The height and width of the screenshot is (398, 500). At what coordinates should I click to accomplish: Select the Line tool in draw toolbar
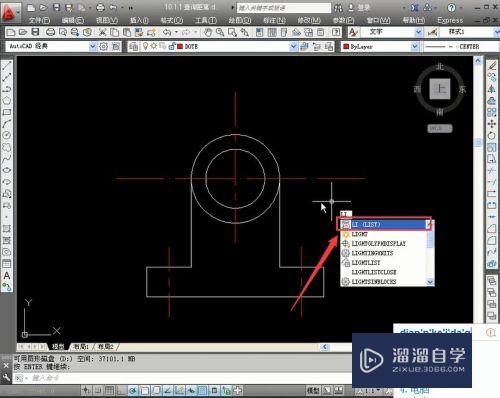pyautogui.click(x=7, y=65)
